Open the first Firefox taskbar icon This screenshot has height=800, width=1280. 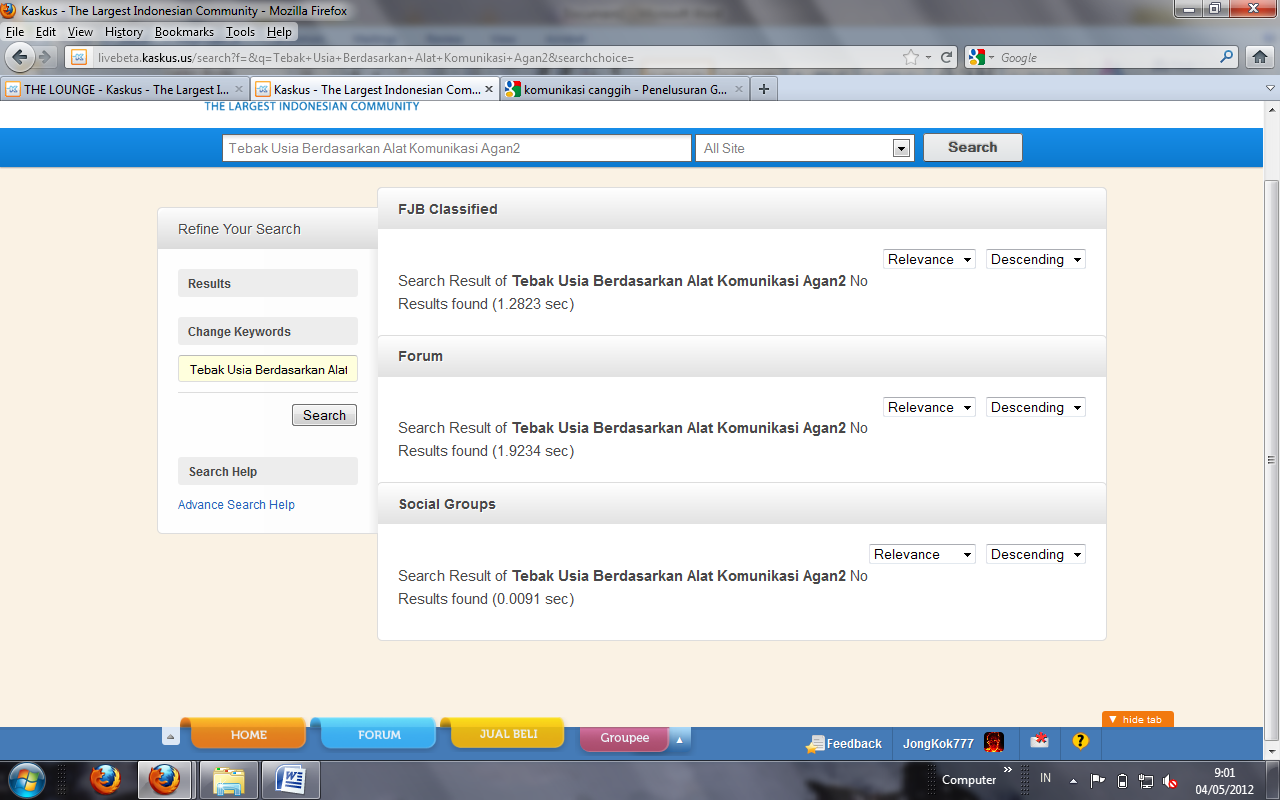click(105, 780)
